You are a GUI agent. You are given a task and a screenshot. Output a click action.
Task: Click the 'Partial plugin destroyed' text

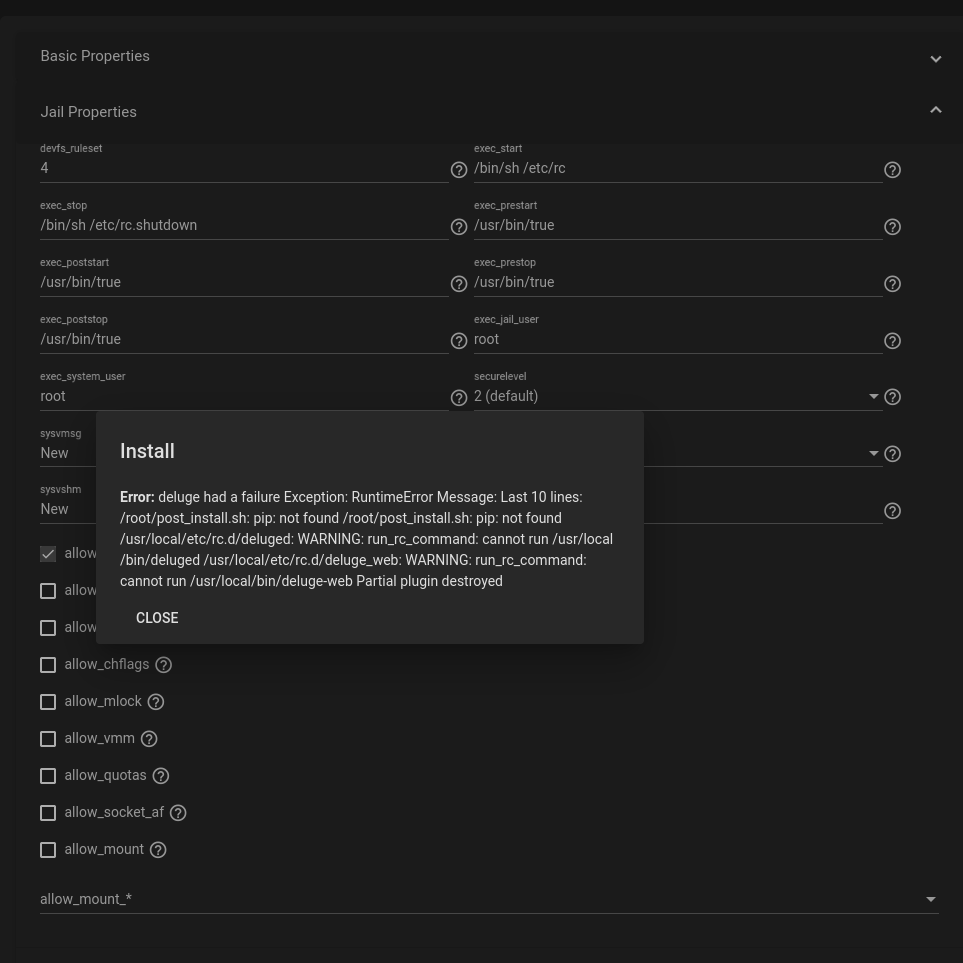click(x=429, y=581)
